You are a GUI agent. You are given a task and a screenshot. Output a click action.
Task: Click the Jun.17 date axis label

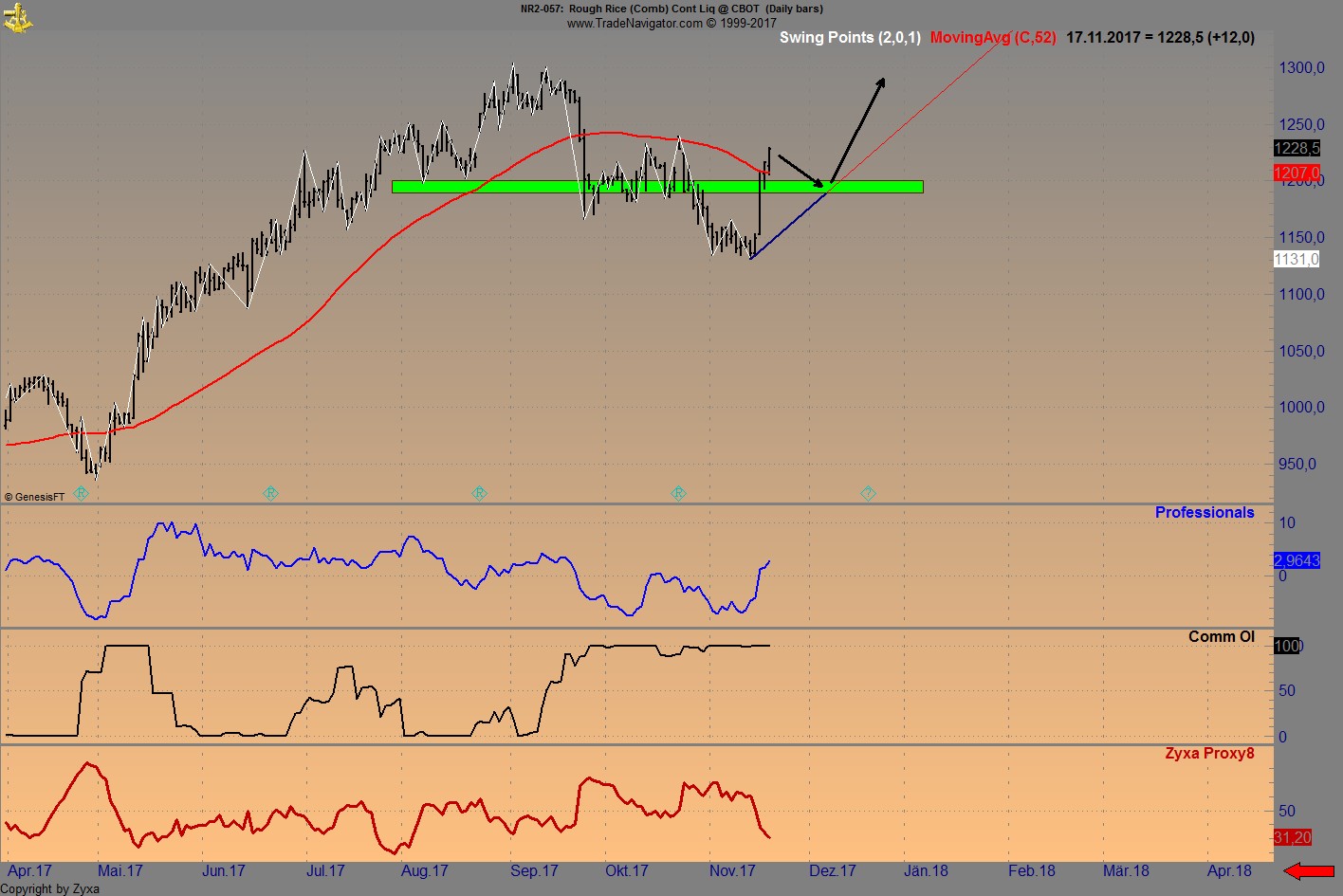[224, 871]
